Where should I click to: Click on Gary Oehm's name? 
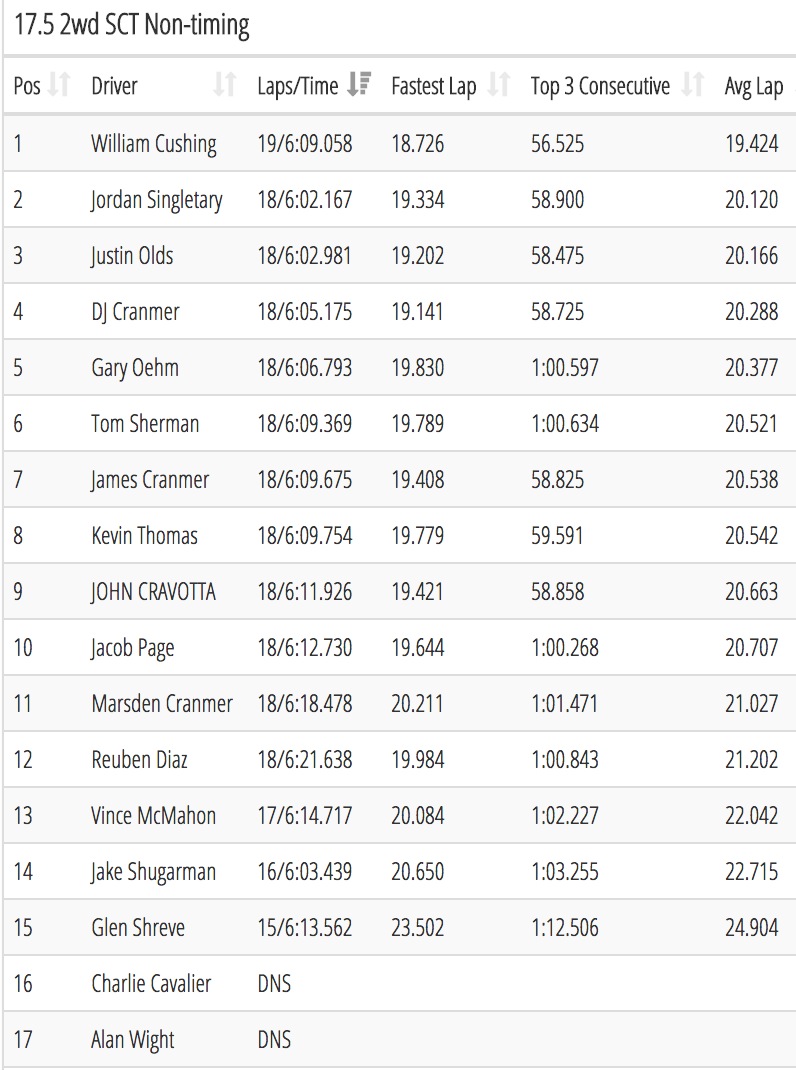pos(134,368)
